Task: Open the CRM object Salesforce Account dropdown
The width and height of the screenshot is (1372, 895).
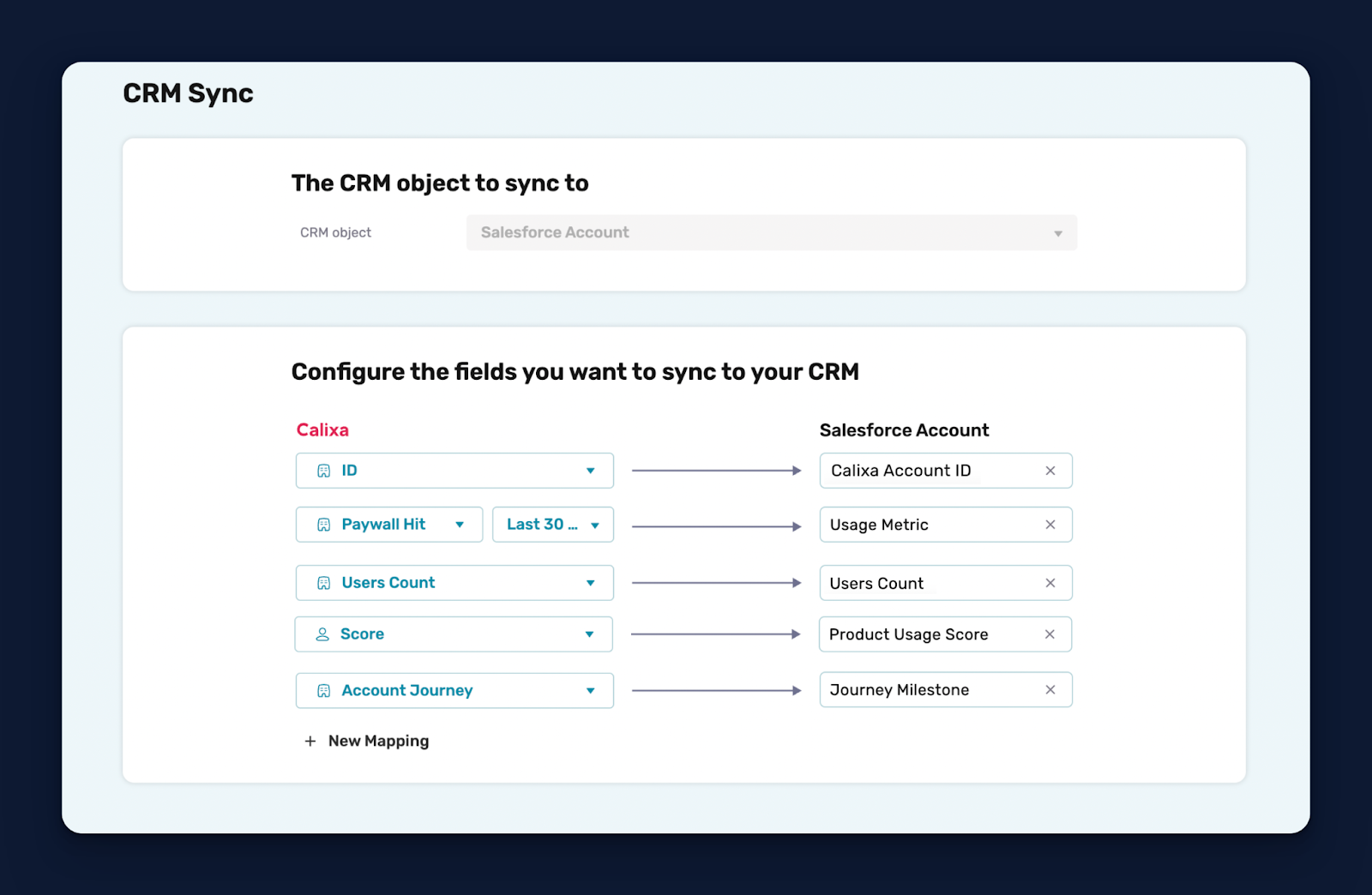Action: (772, 233)
